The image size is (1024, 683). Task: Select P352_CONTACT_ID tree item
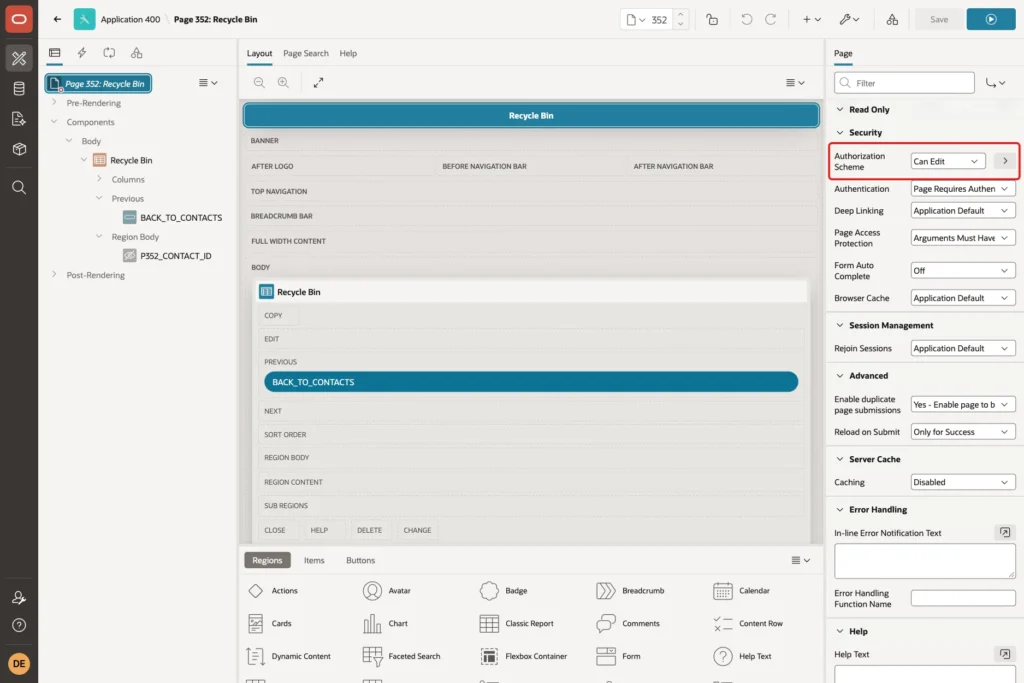[x=176, y=256]
